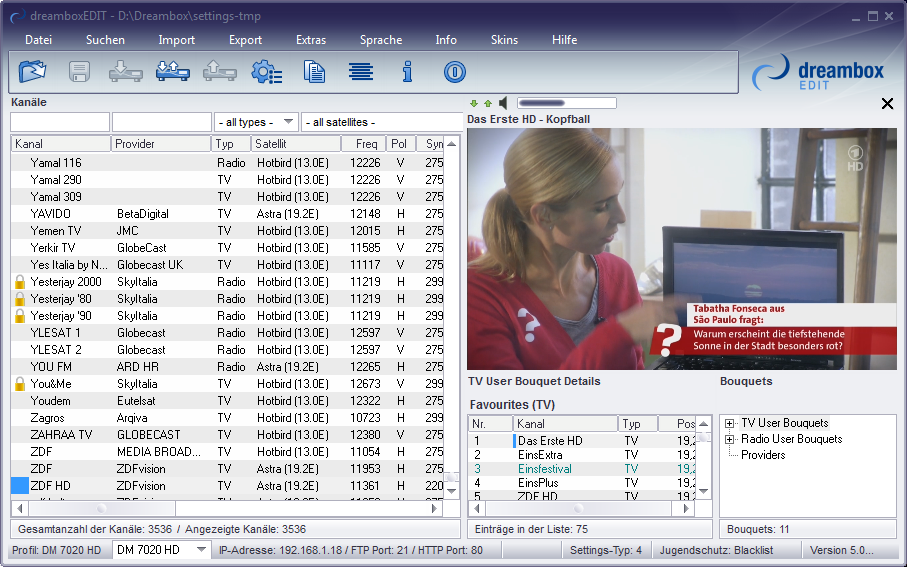
Task: Sort channel list by Provider column header
Action: (161, 143)
